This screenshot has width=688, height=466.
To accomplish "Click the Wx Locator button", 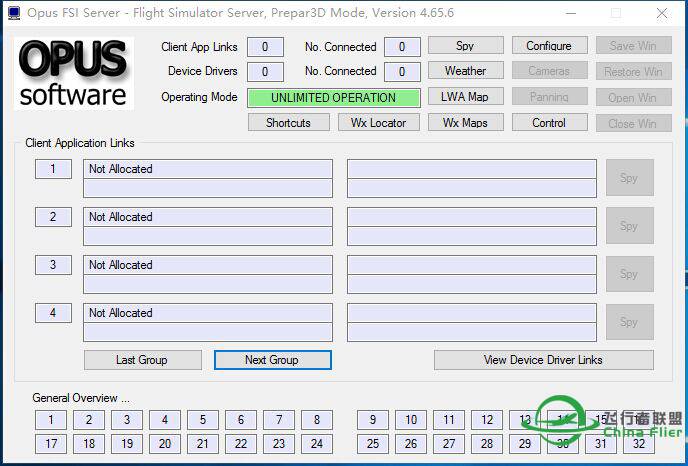I will pos(378,123).
